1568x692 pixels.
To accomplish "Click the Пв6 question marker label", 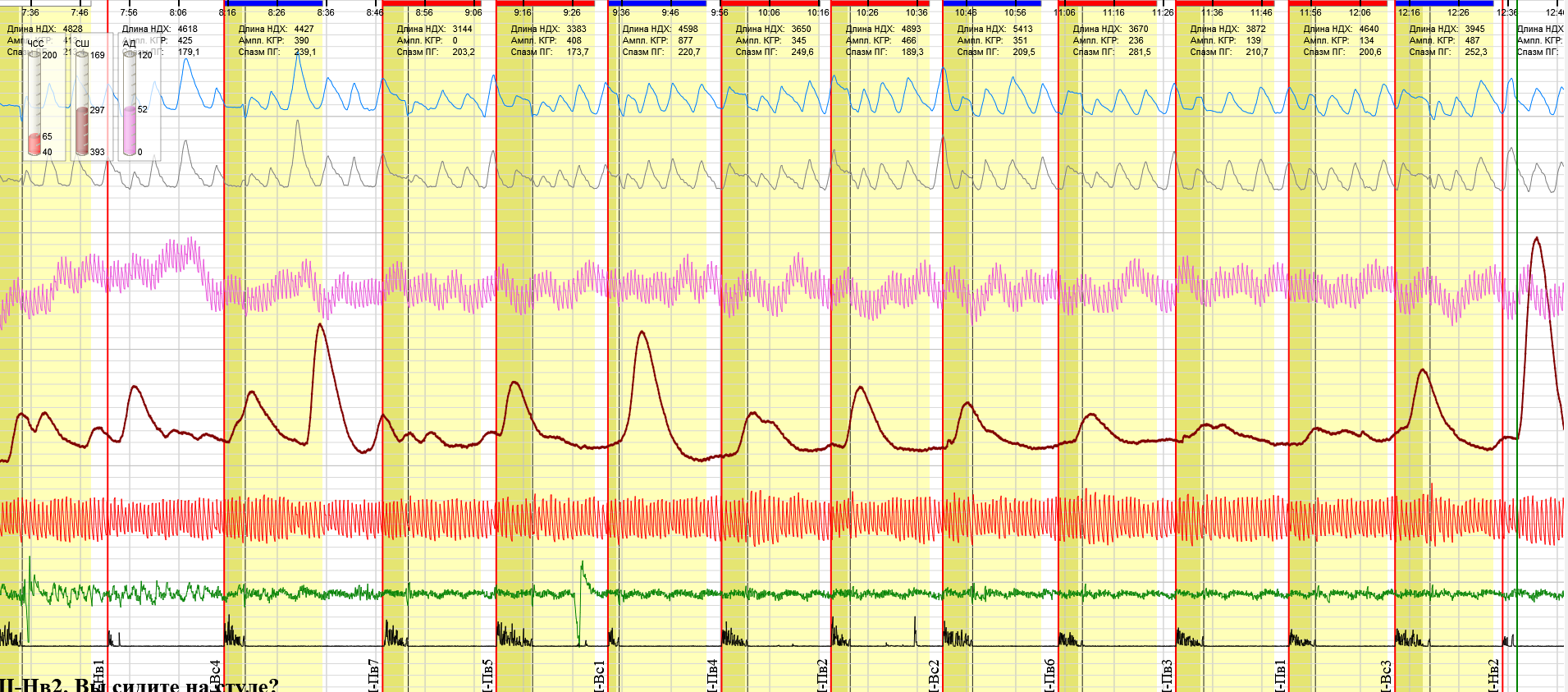I will point(1049,674).
